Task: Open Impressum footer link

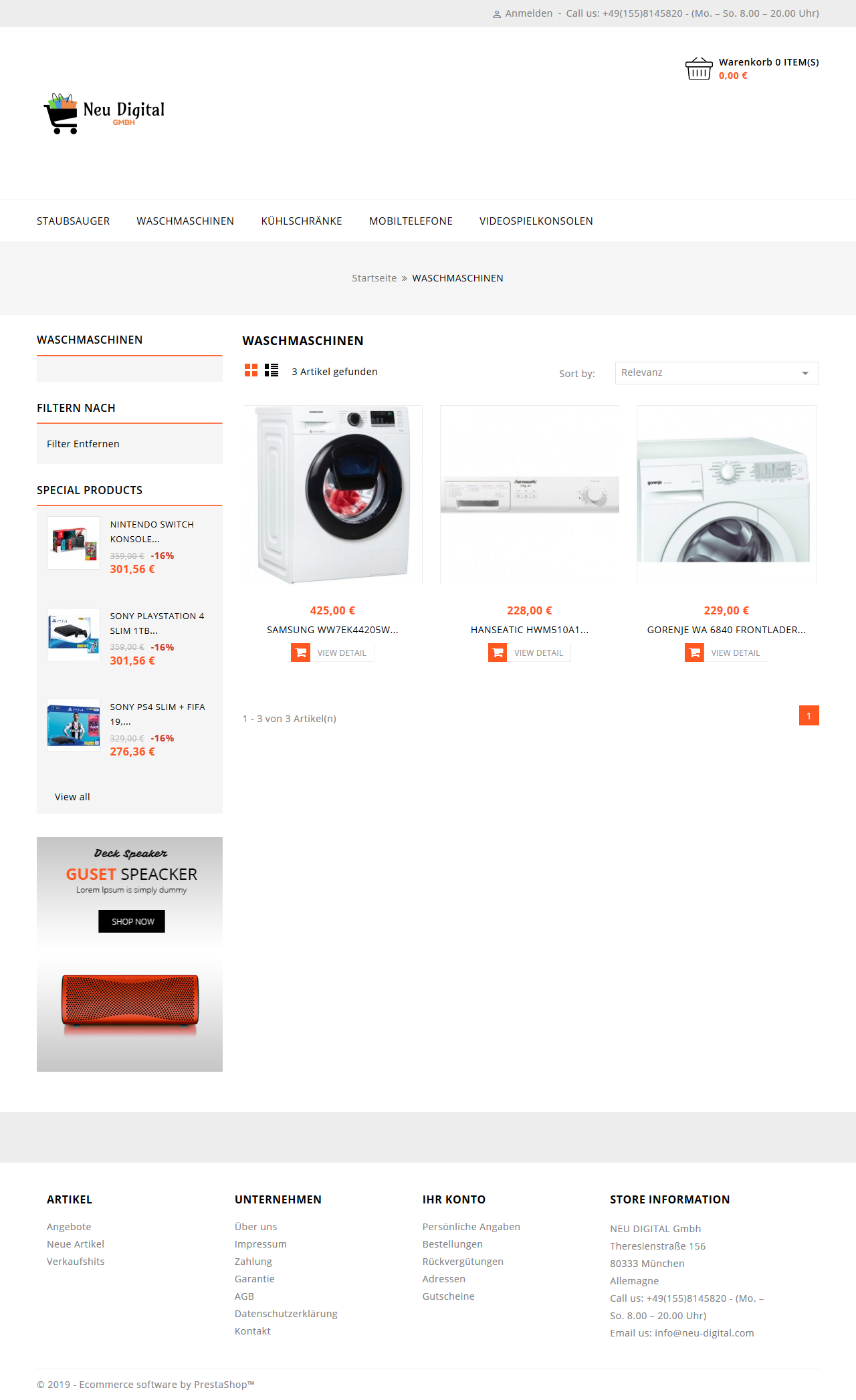Action: click(261, 1244)
